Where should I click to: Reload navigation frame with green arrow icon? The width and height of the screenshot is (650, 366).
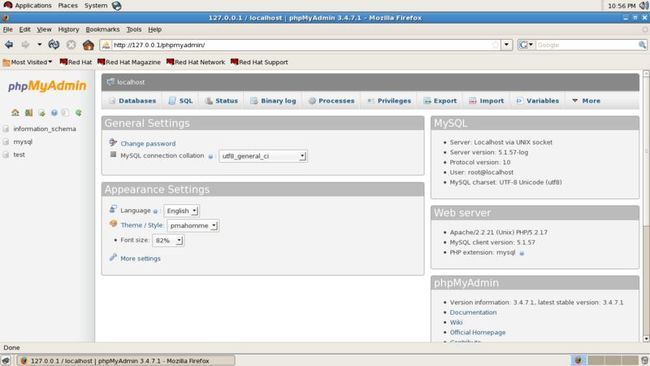coord(78,112)
